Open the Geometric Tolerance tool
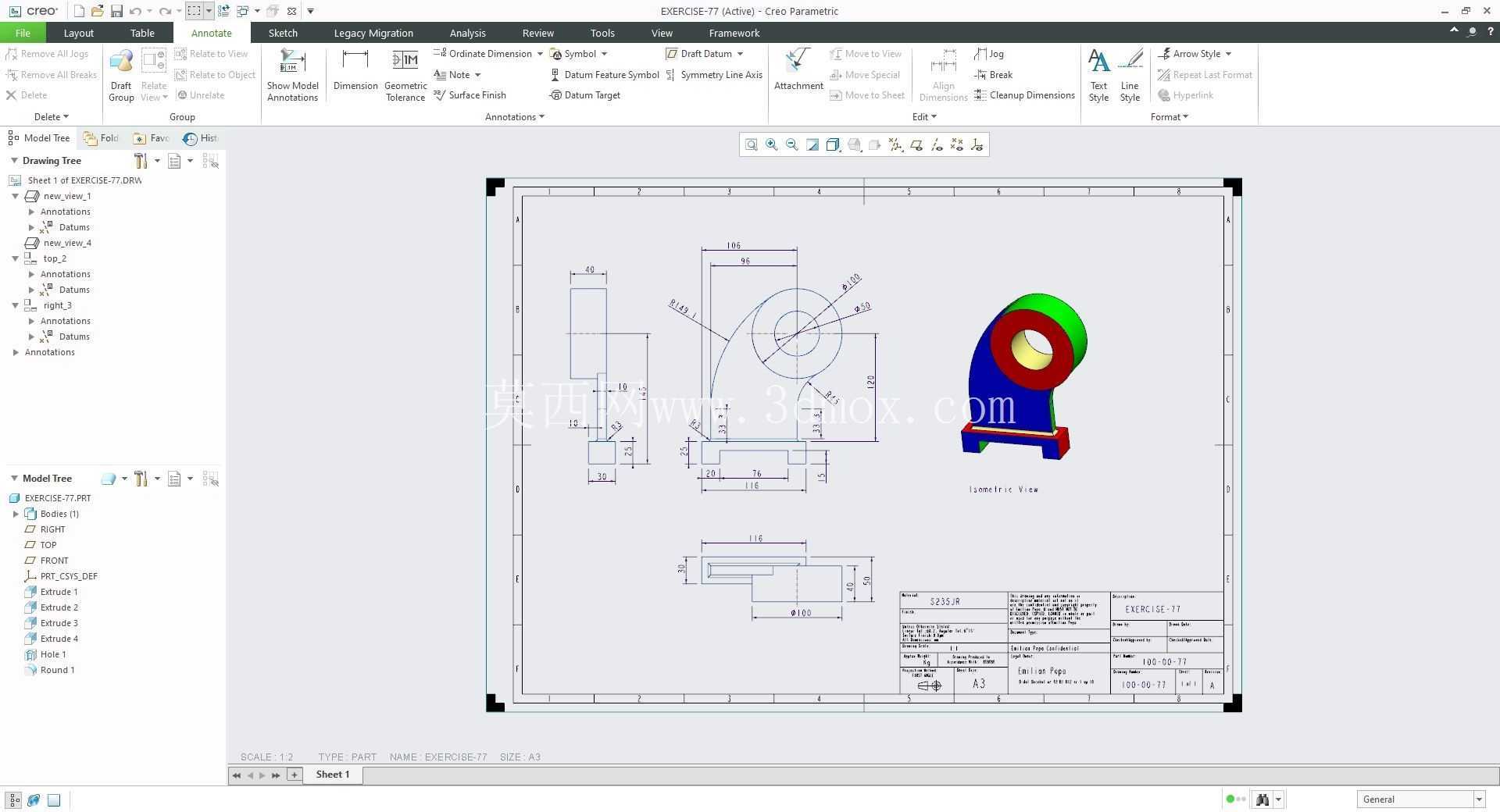Image resolution: width=1500 pixels, height=812 pixels. (x=405, y=75)
